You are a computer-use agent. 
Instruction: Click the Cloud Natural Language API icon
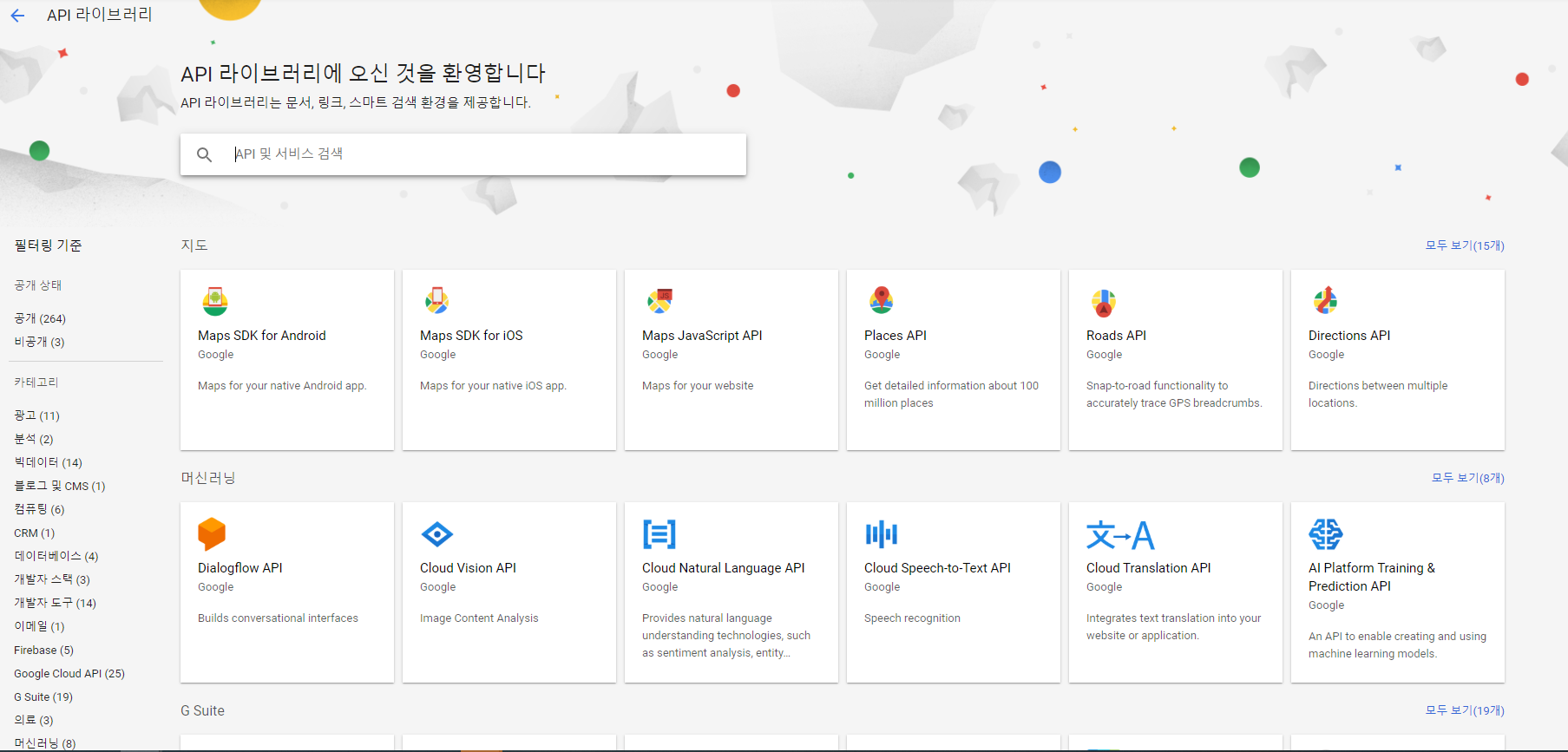(x=659, y=534)
